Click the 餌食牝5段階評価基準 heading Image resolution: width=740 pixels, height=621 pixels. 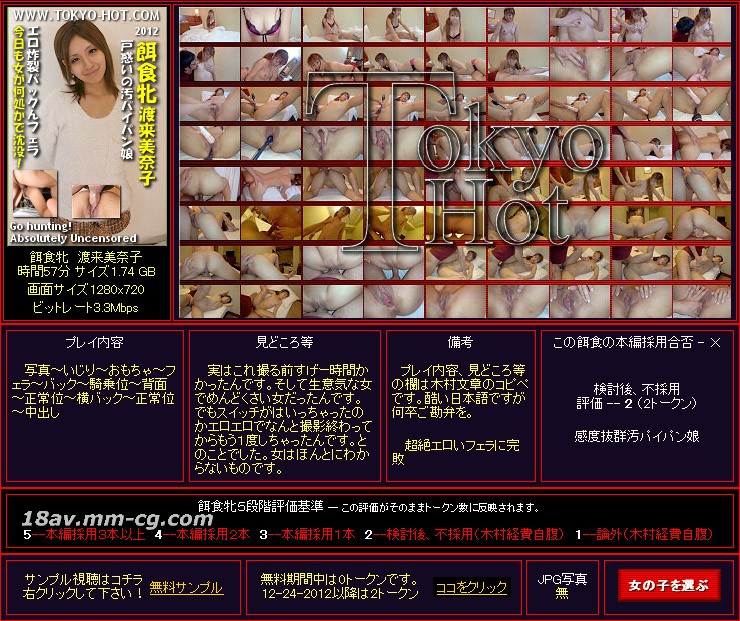[261, 507]
